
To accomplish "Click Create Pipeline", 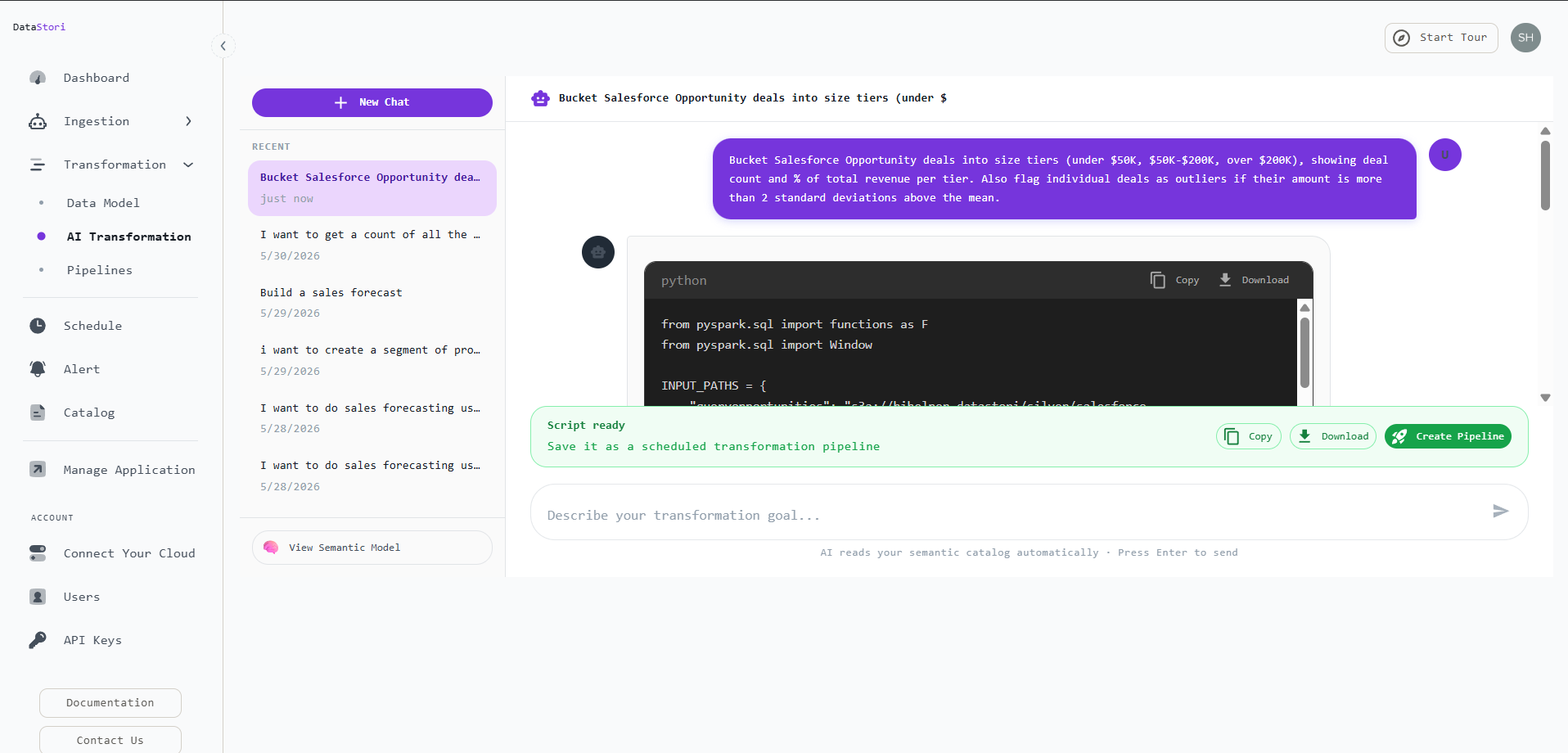I will pos(1448,437).
